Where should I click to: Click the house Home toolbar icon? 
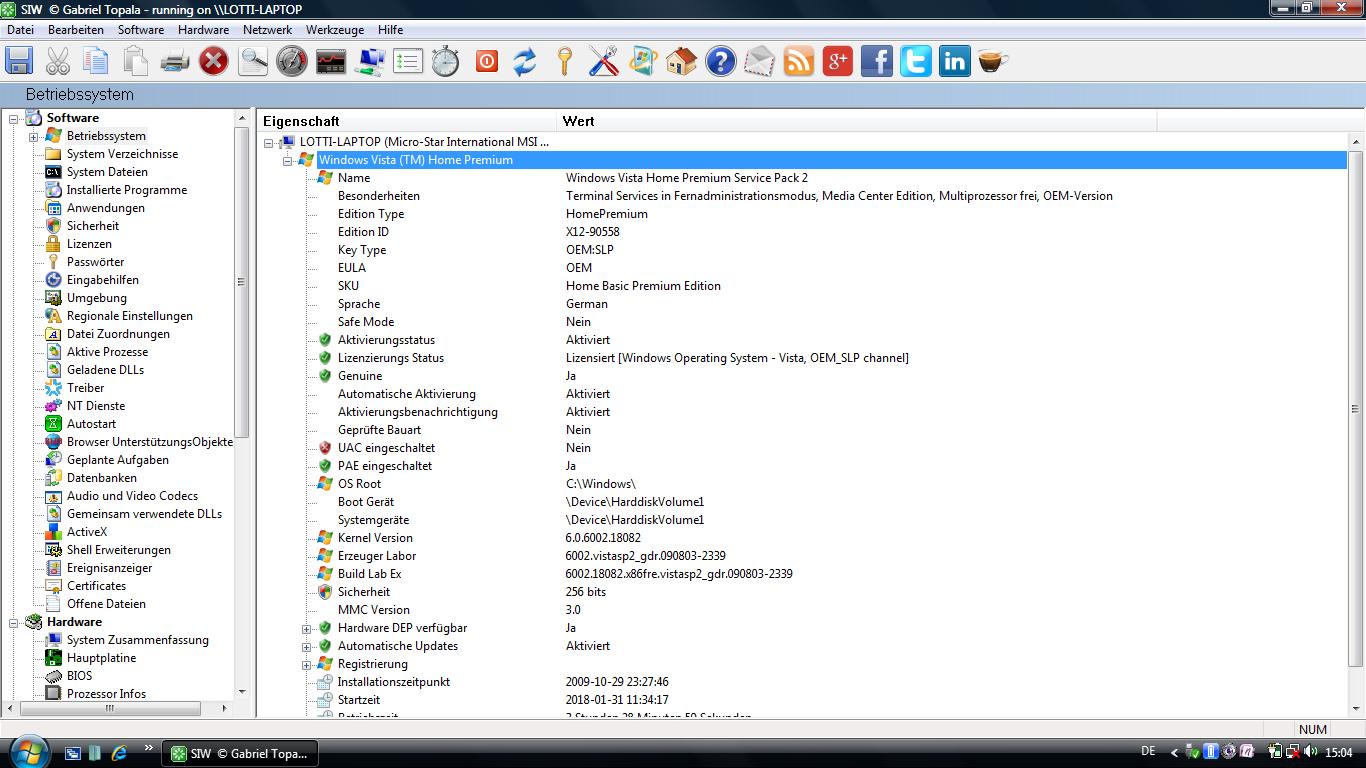click(x=681, y=61)
